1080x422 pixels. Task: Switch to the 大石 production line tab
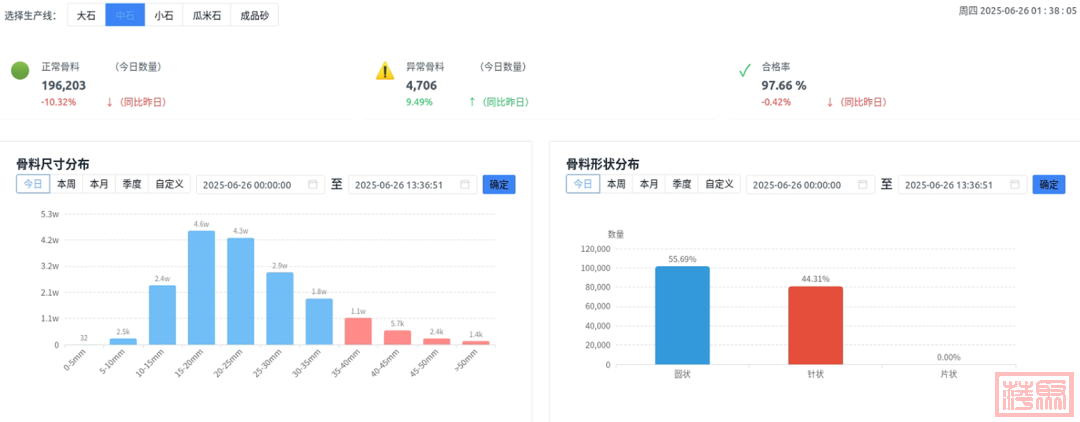click(x=86, y=15)
